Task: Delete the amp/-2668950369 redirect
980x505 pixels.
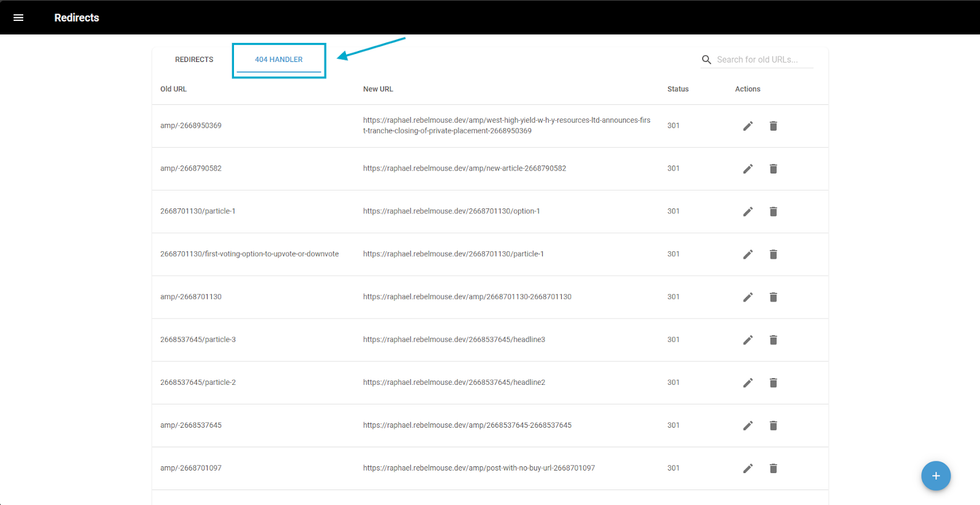Action: (773, 126)
